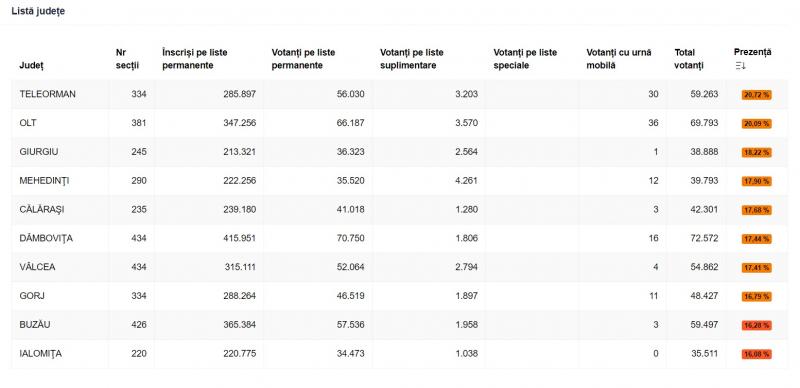Click the sort icon under Prezență header
The image size is (800, 388).
point(740,66)
